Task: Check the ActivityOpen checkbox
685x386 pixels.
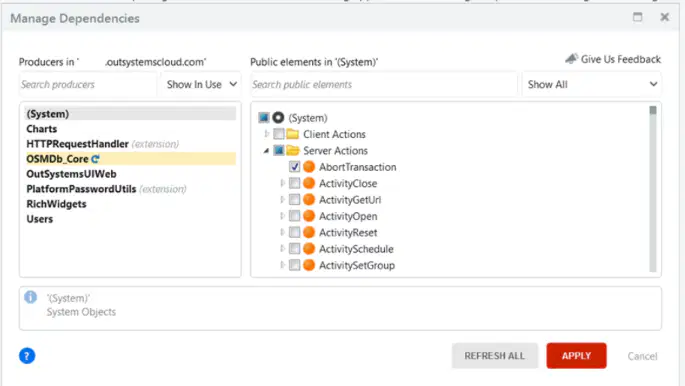Action: 294,216
